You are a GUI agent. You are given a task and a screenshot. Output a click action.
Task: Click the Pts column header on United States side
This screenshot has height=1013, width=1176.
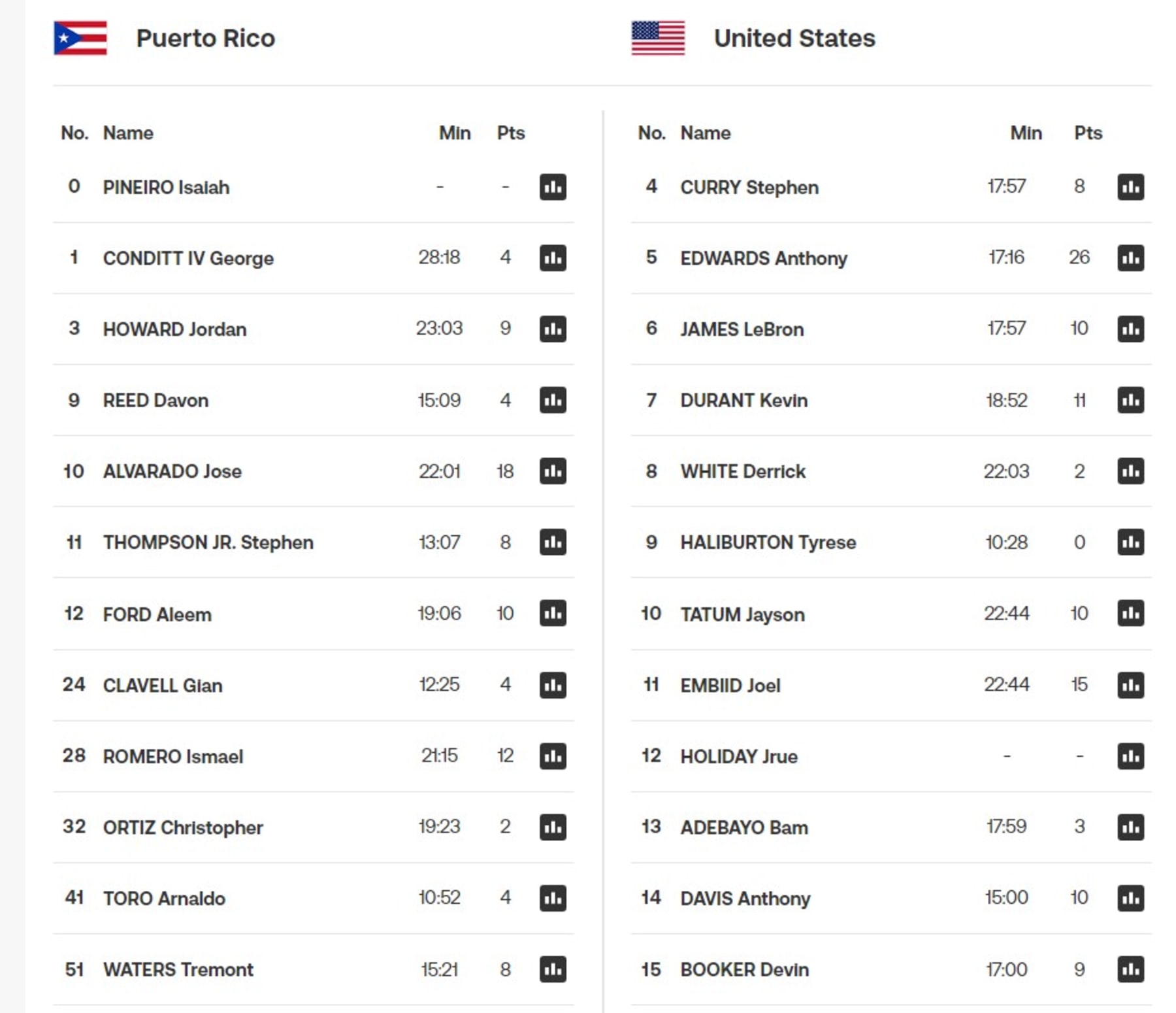1088,132
